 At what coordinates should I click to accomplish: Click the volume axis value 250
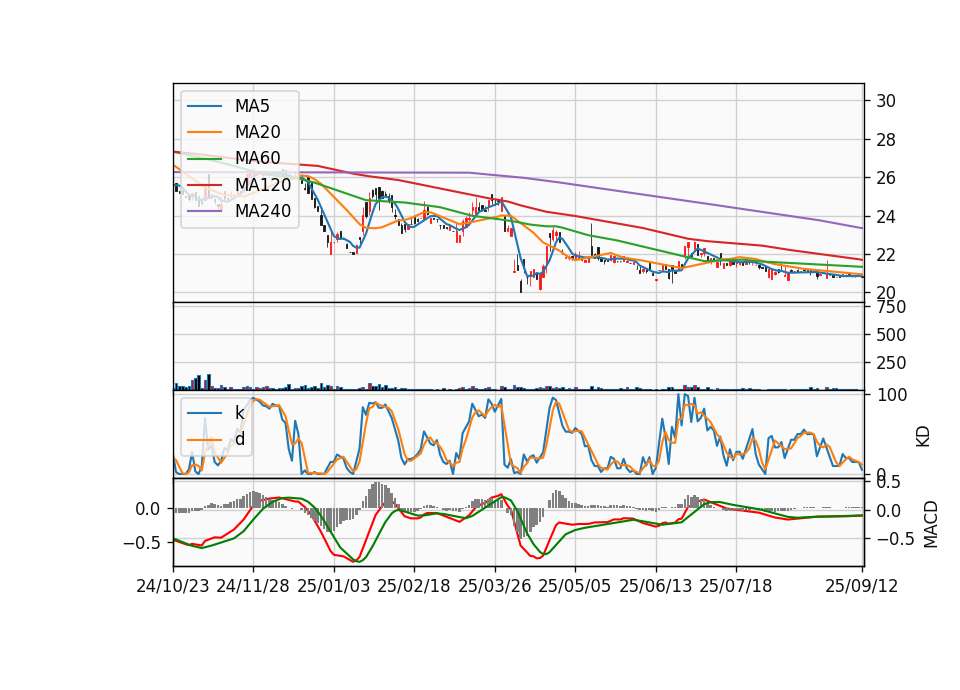pos(891,363)
